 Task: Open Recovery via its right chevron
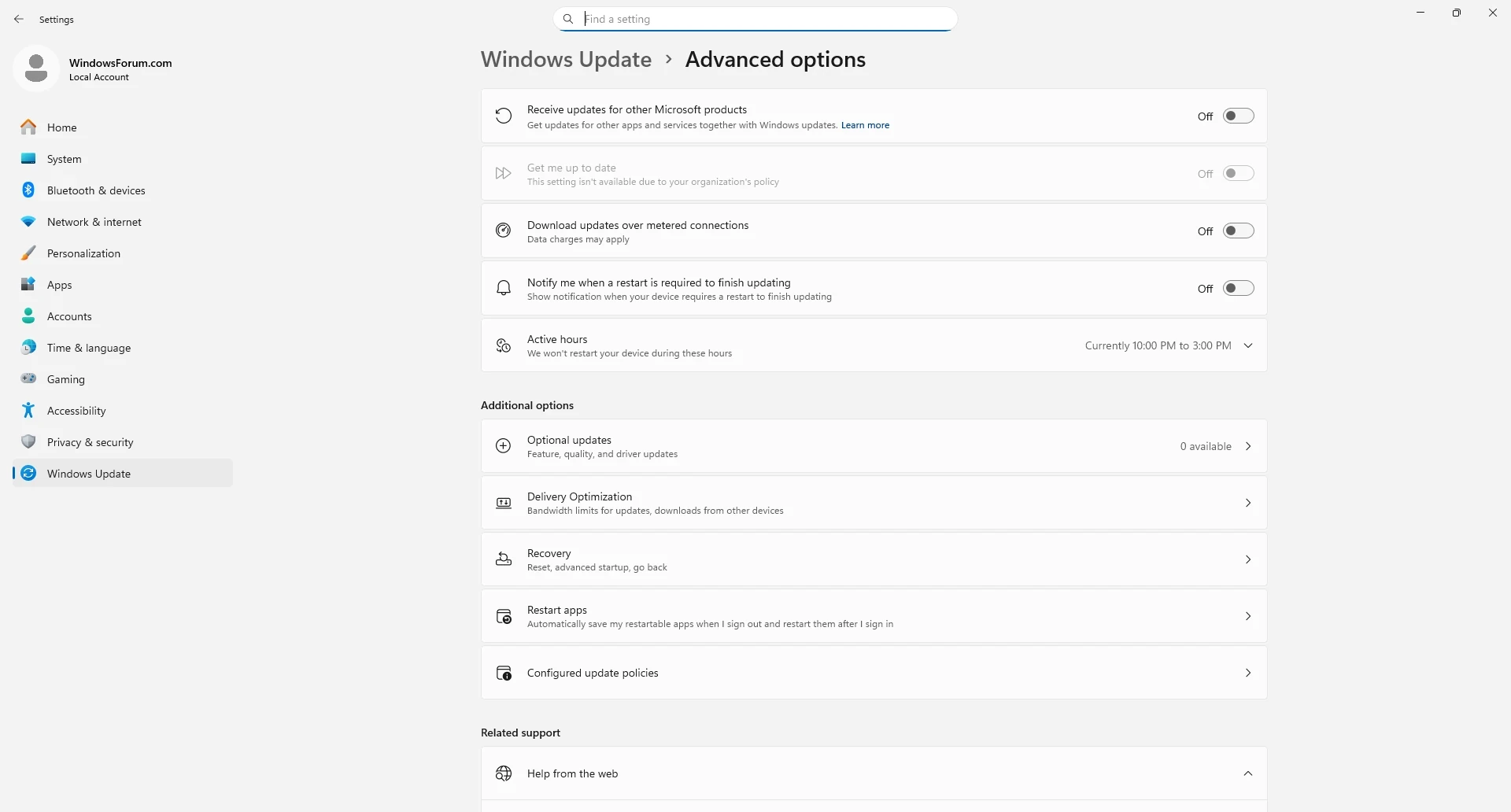coord(1248,559)
